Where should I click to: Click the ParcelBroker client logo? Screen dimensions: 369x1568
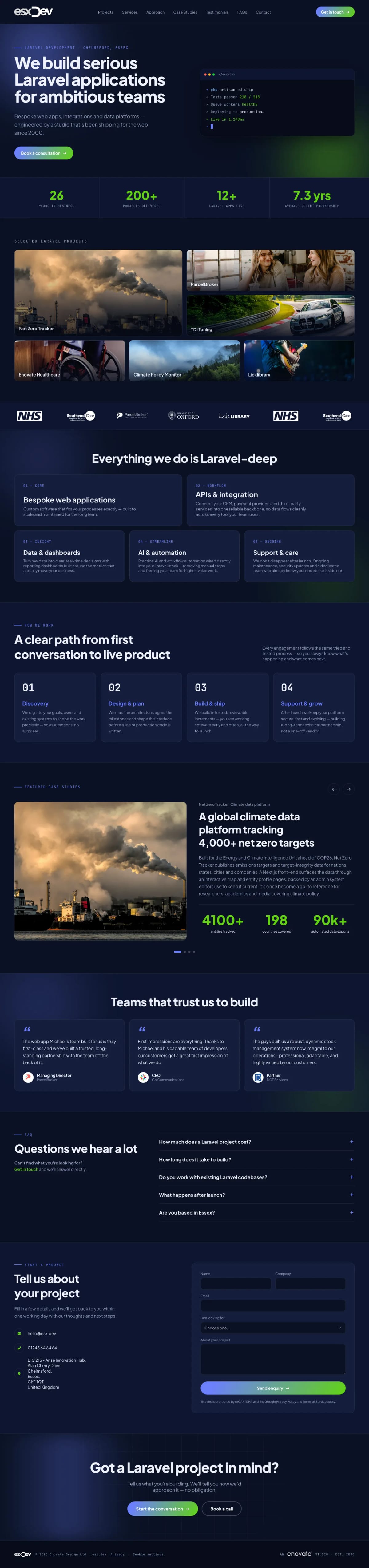tap(132, 416)
